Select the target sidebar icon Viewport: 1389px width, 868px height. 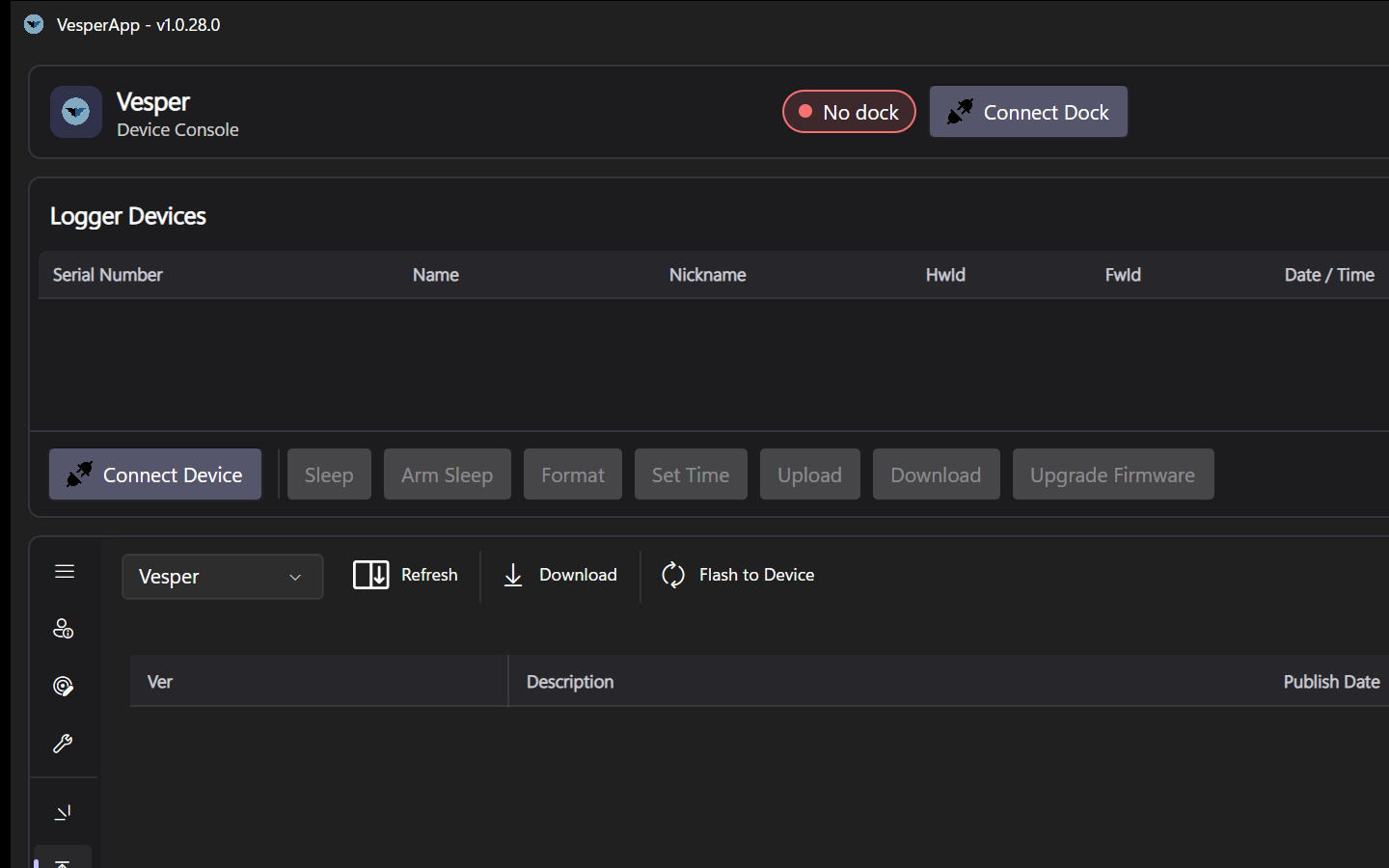(64, 686)
